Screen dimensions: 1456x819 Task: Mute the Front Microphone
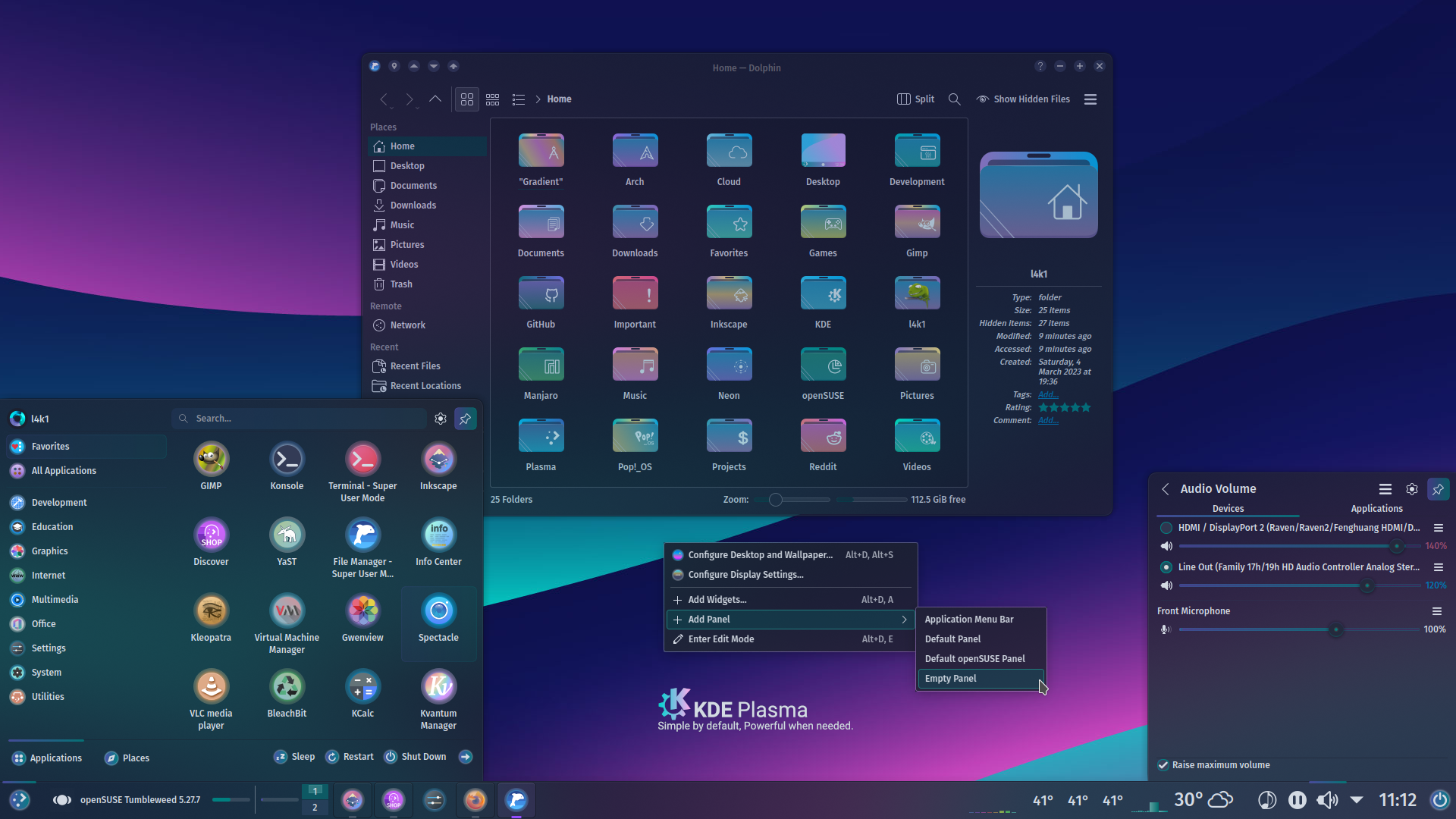click(x=1166, y=629)
